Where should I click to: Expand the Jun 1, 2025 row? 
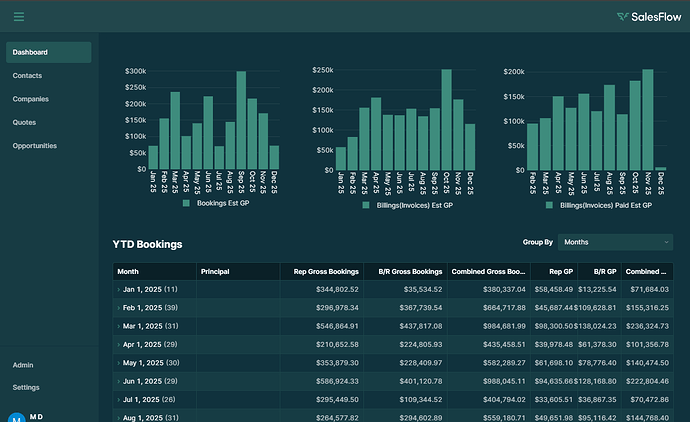tap(119, 381)
